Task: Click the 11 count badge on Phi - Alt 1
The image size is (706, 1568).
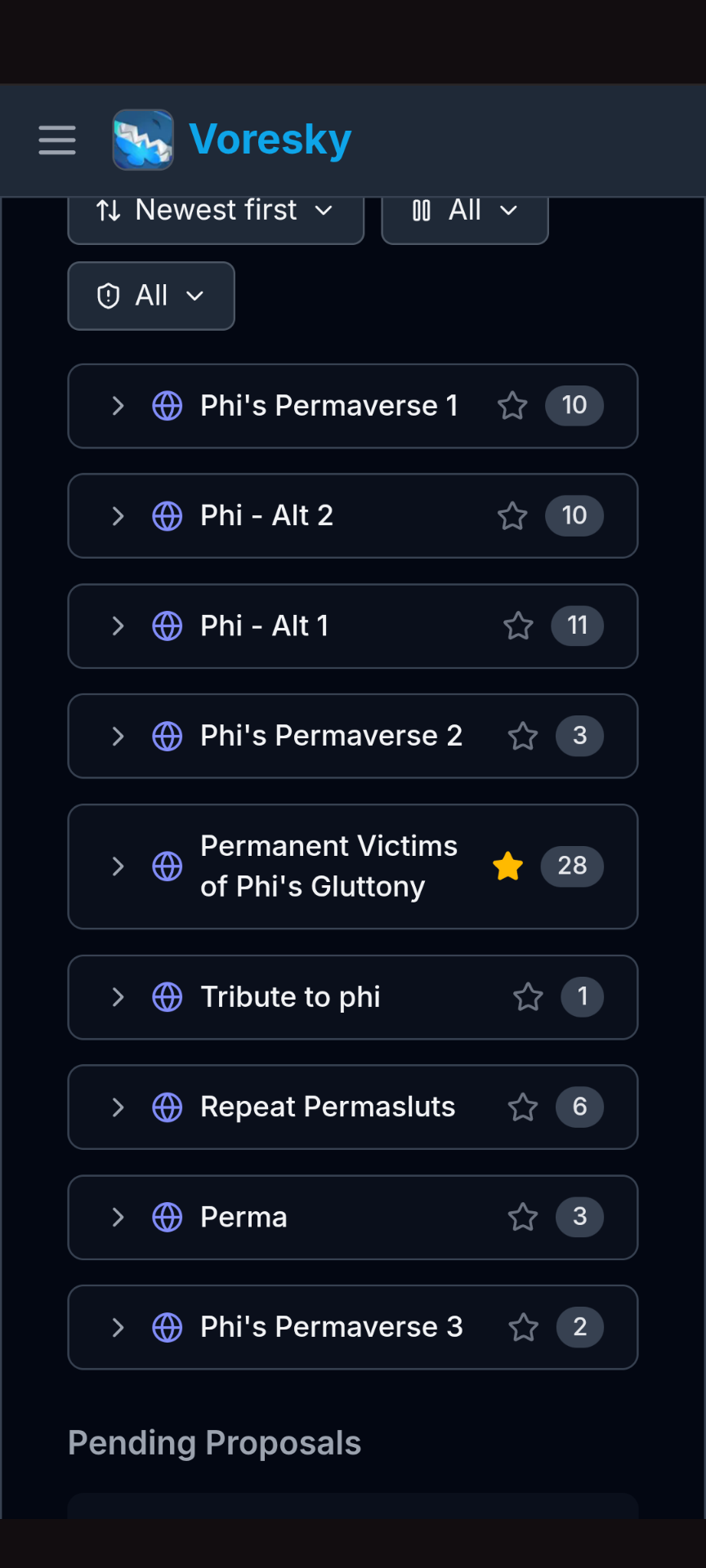Action: [577, 626]
